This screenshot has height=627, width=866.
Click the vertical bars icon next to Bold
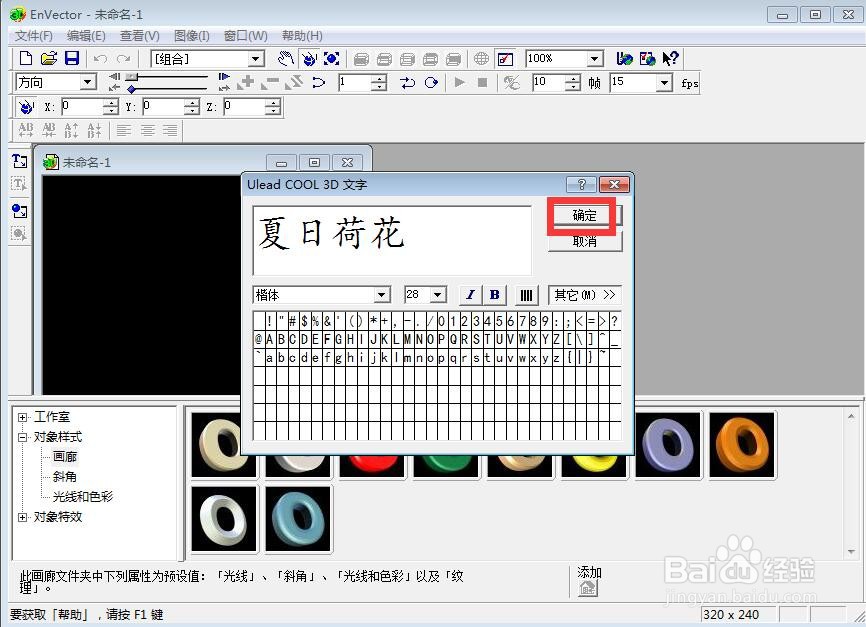point(526,295)
